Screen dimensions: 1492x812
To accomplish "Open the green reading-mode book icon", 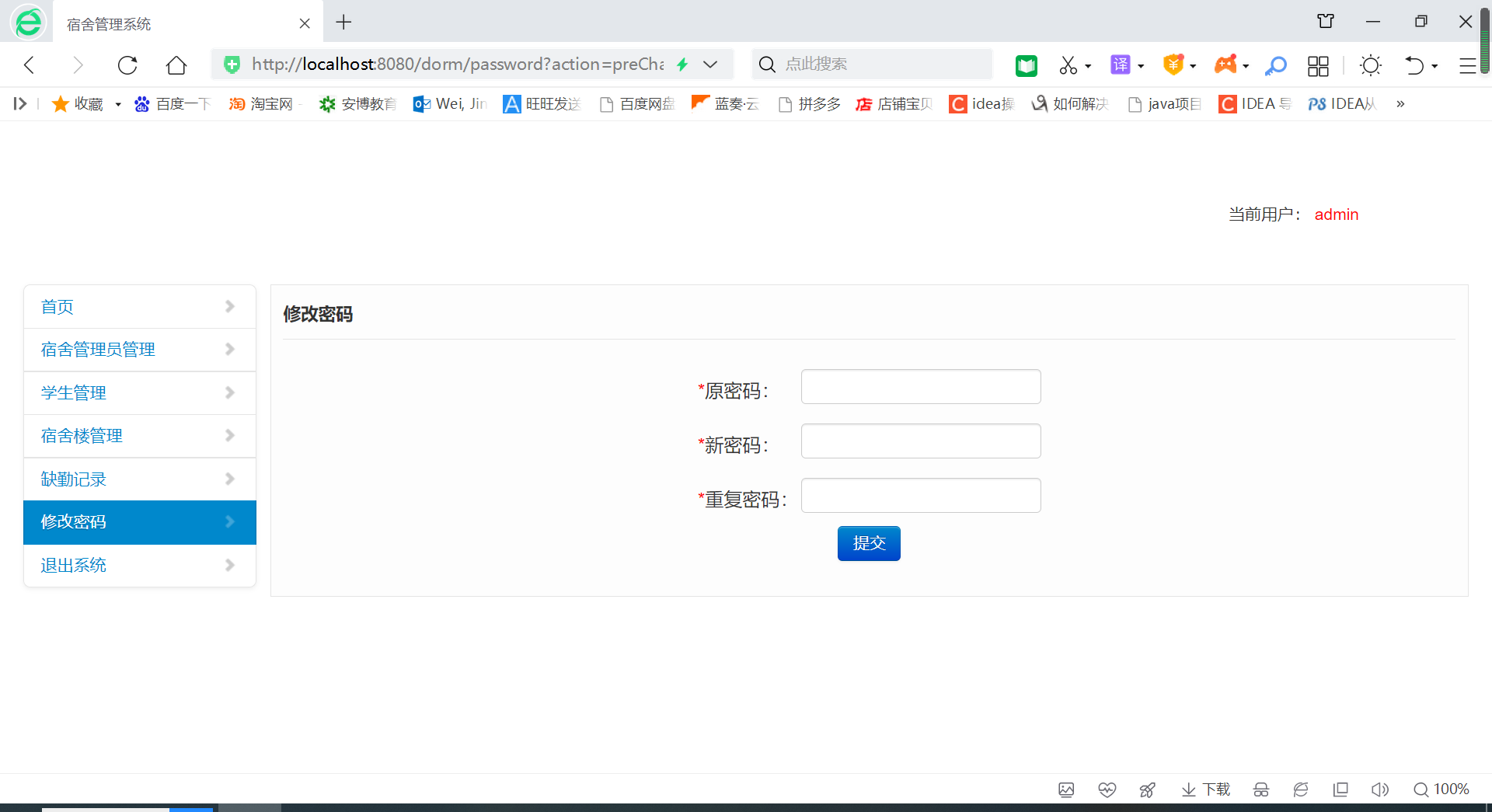I will pyautogui.click(x=1027, y=65).
